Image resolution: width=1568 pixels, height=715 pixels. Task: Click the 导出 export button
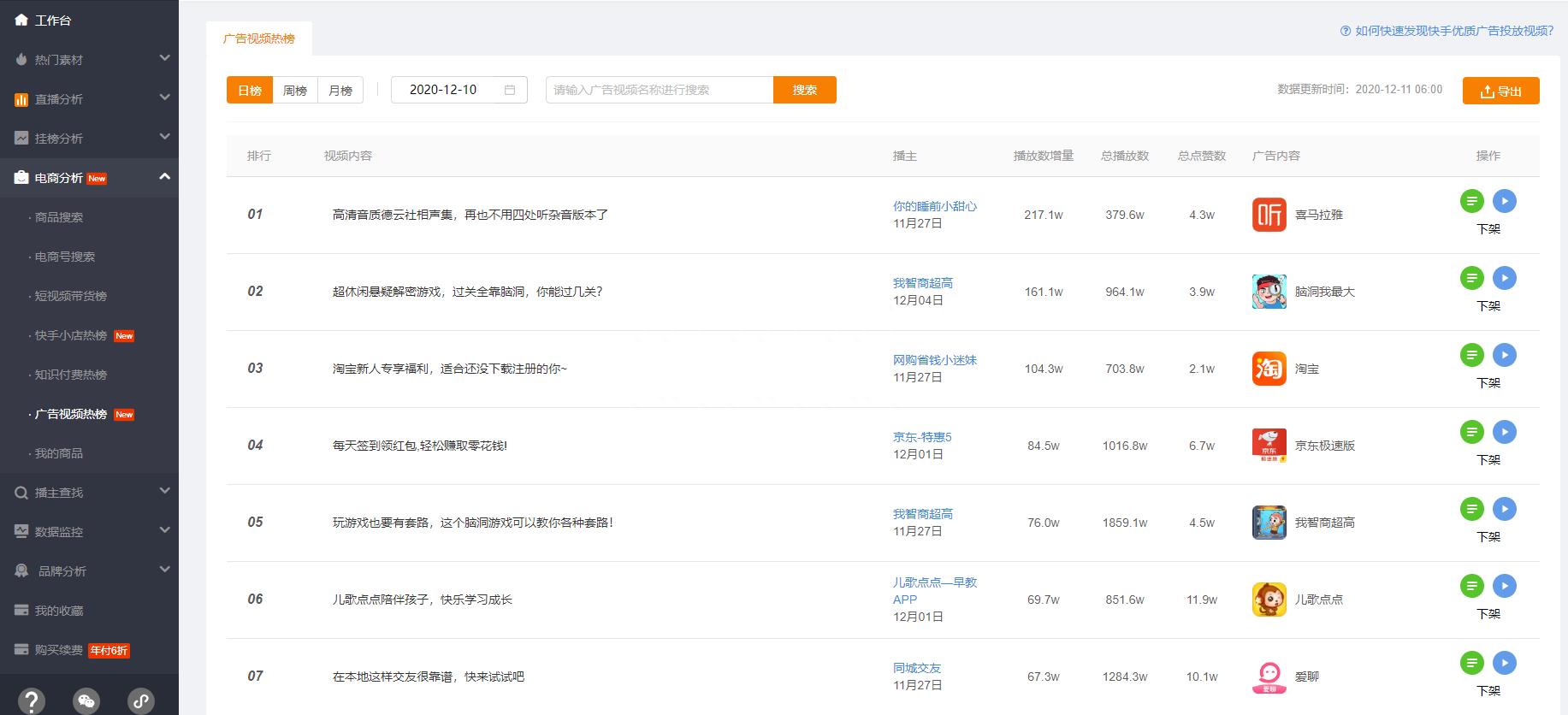tap(1500, 91)
